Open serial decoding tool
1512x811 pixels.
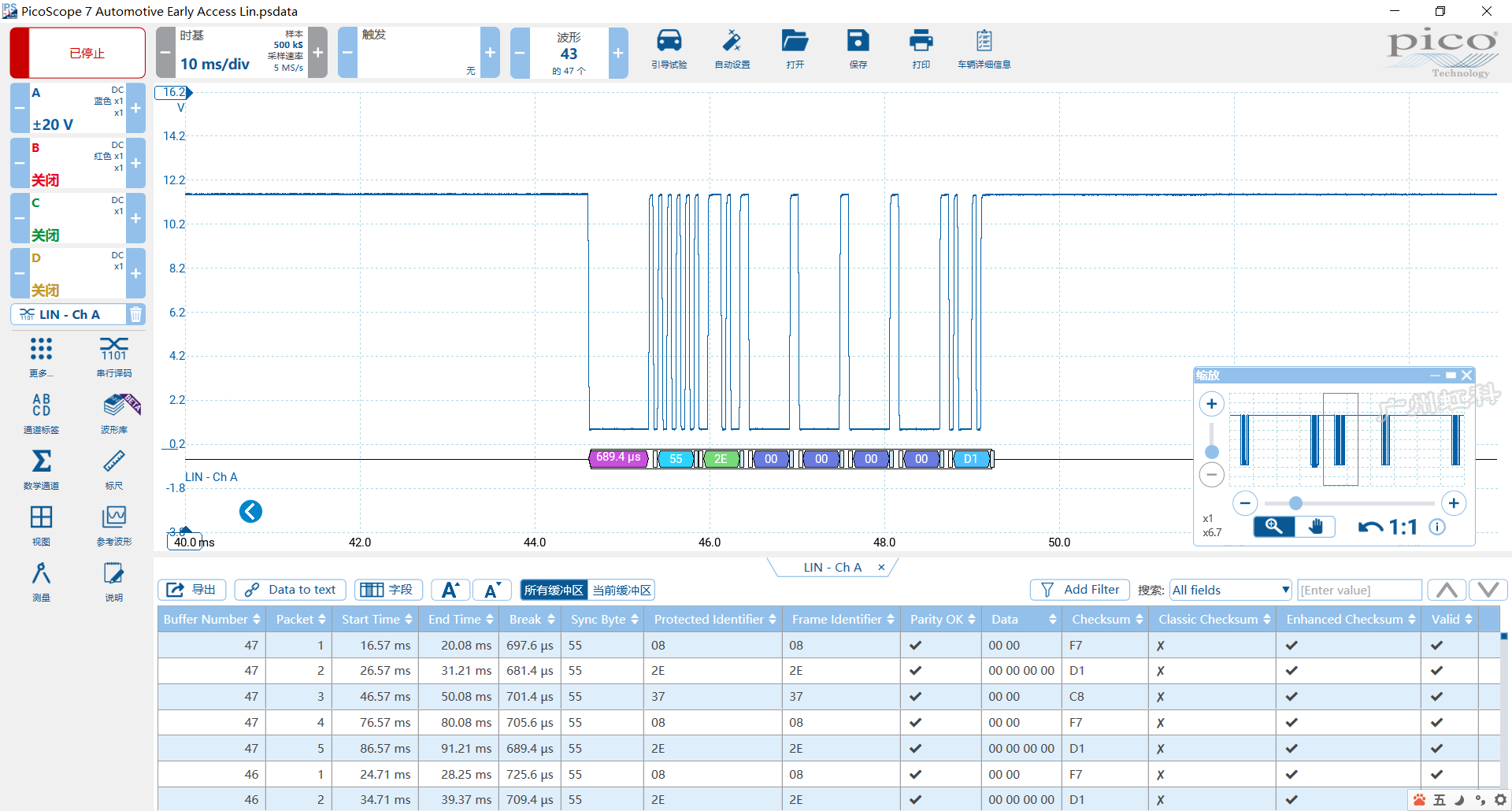(x=114, y=357)
